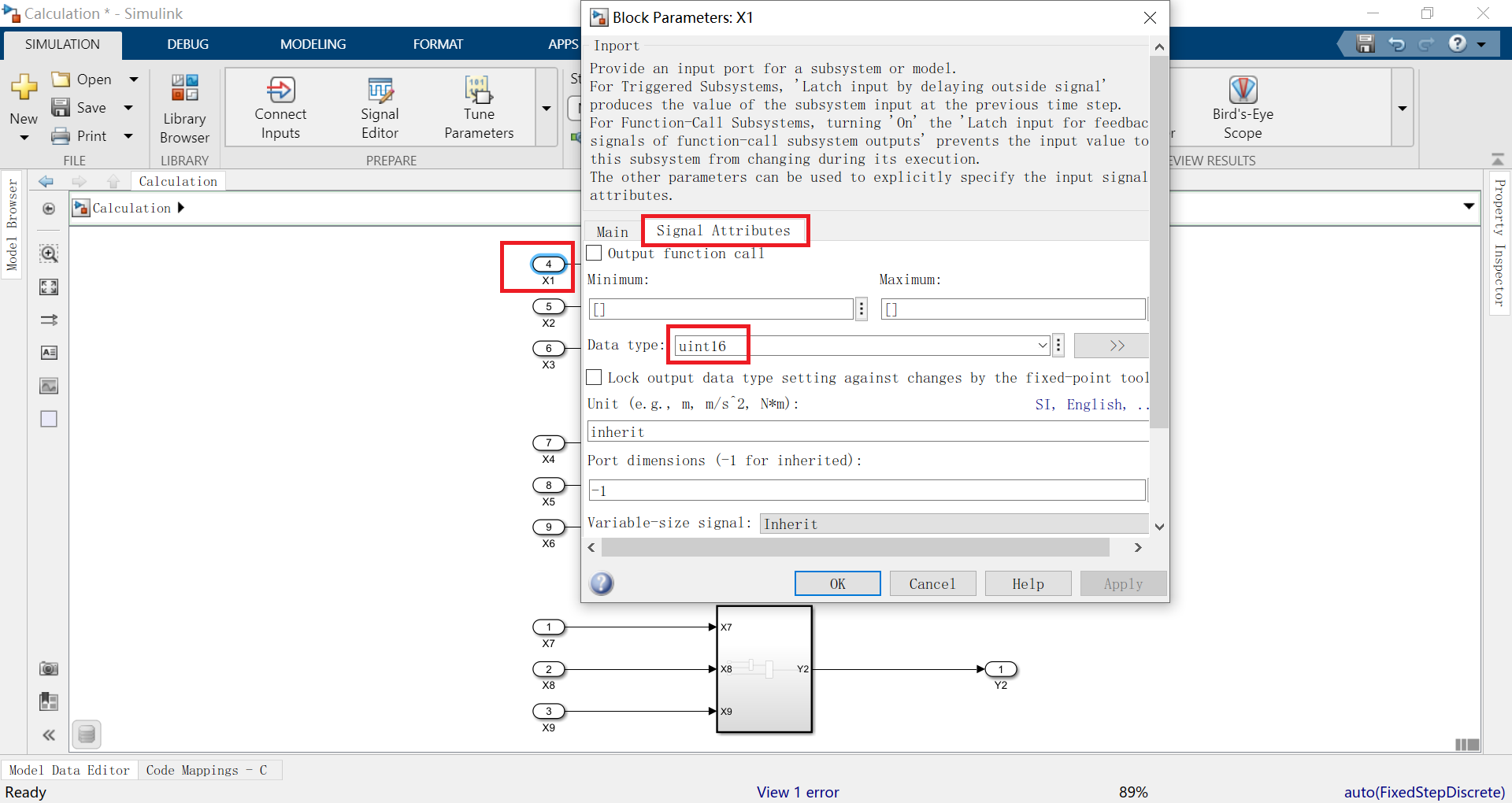Click OK in Block Parameters dialog
Screen dimensions: 1512x803
pos(837,583)
